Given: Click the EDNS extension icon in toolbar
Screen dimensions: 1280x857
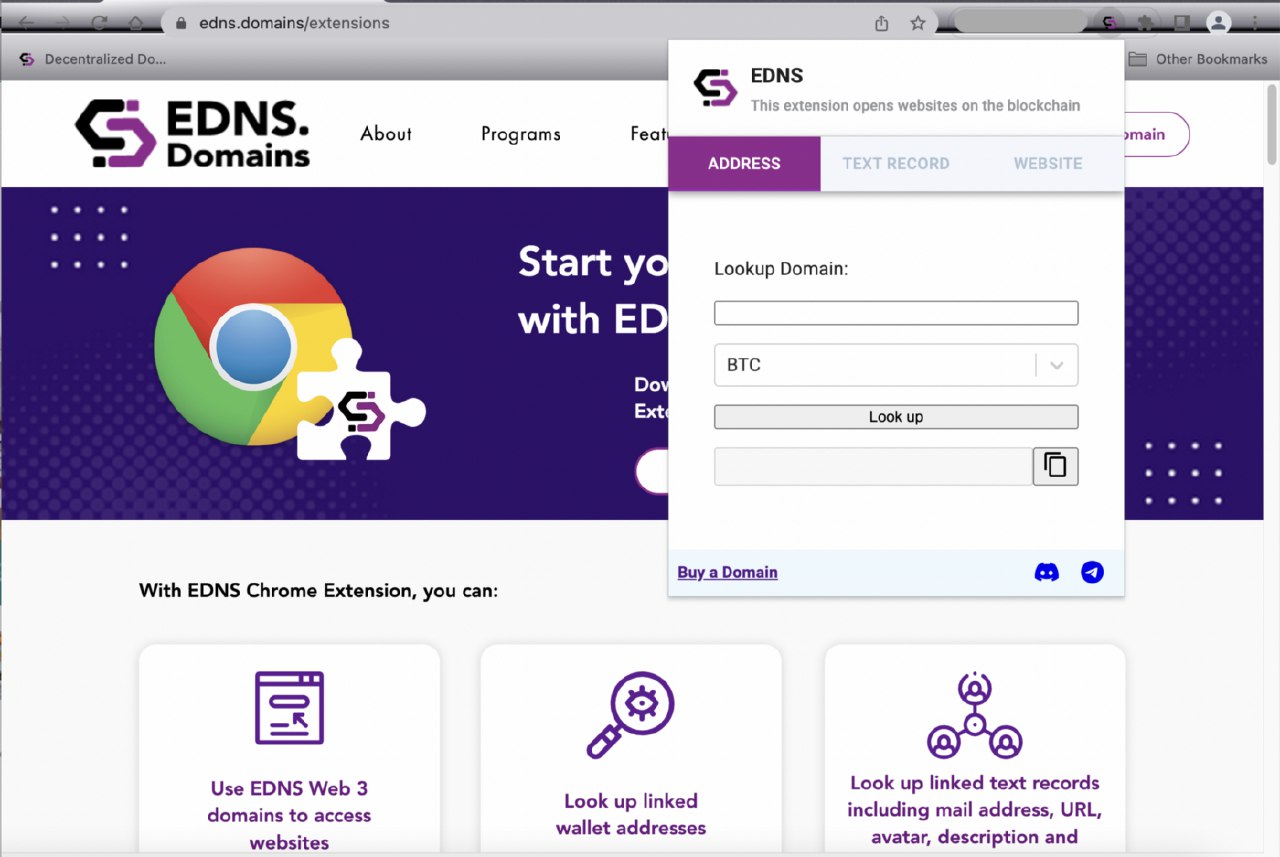Looking at the screenshot, I should (x=1109, y=22).
